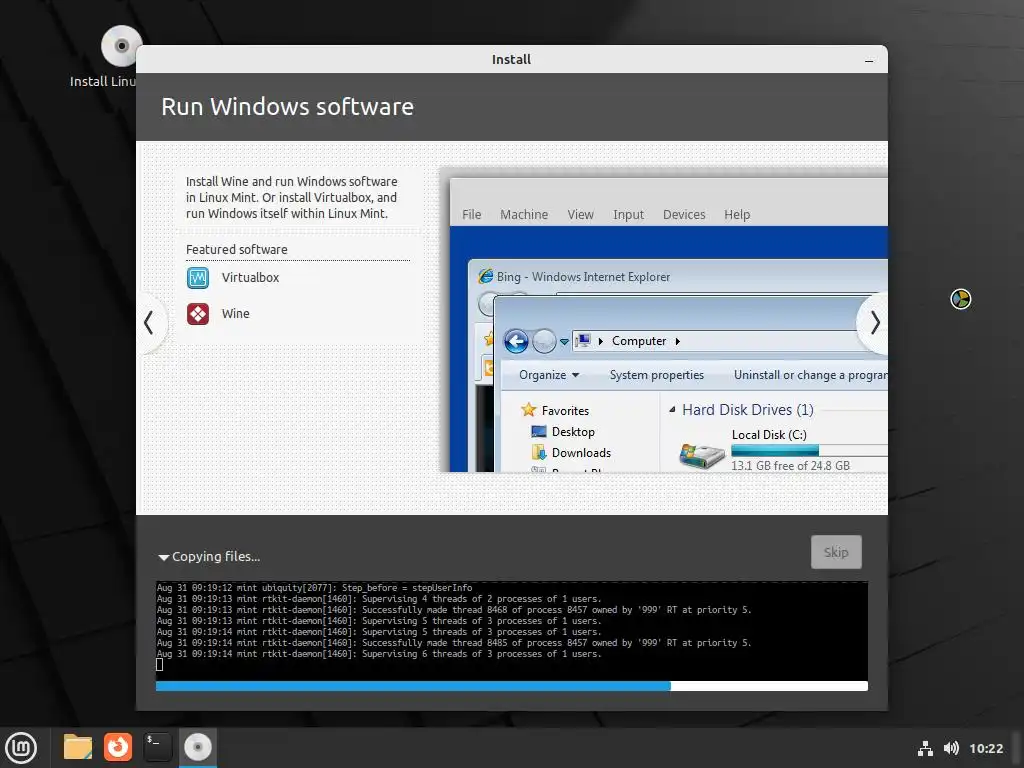Collapse Hard Disk Drives group
Screen dimensions: 1024x768
[x=672, y=409]
